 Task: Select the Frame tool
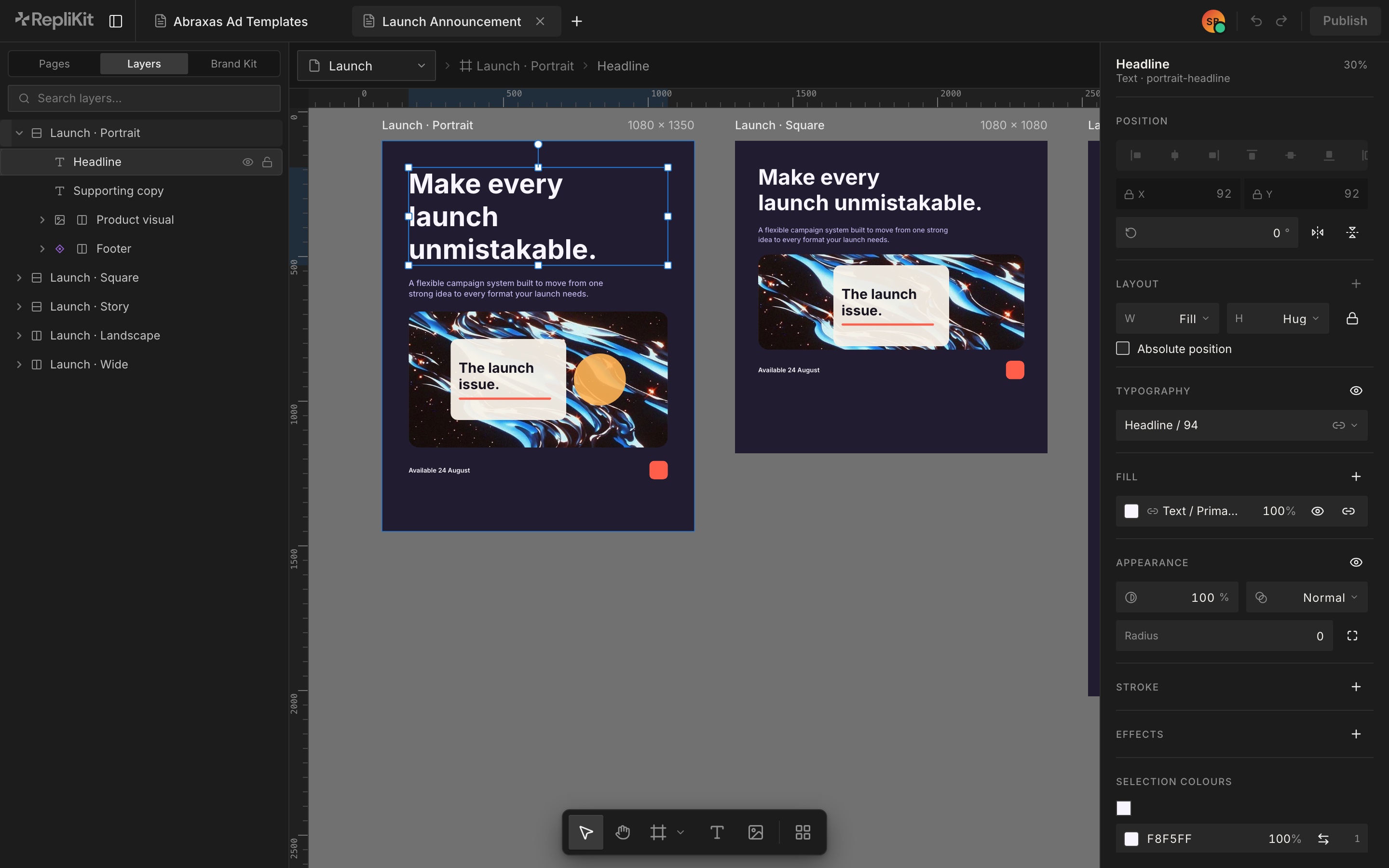pyautogui.click(x=658, y=832)
